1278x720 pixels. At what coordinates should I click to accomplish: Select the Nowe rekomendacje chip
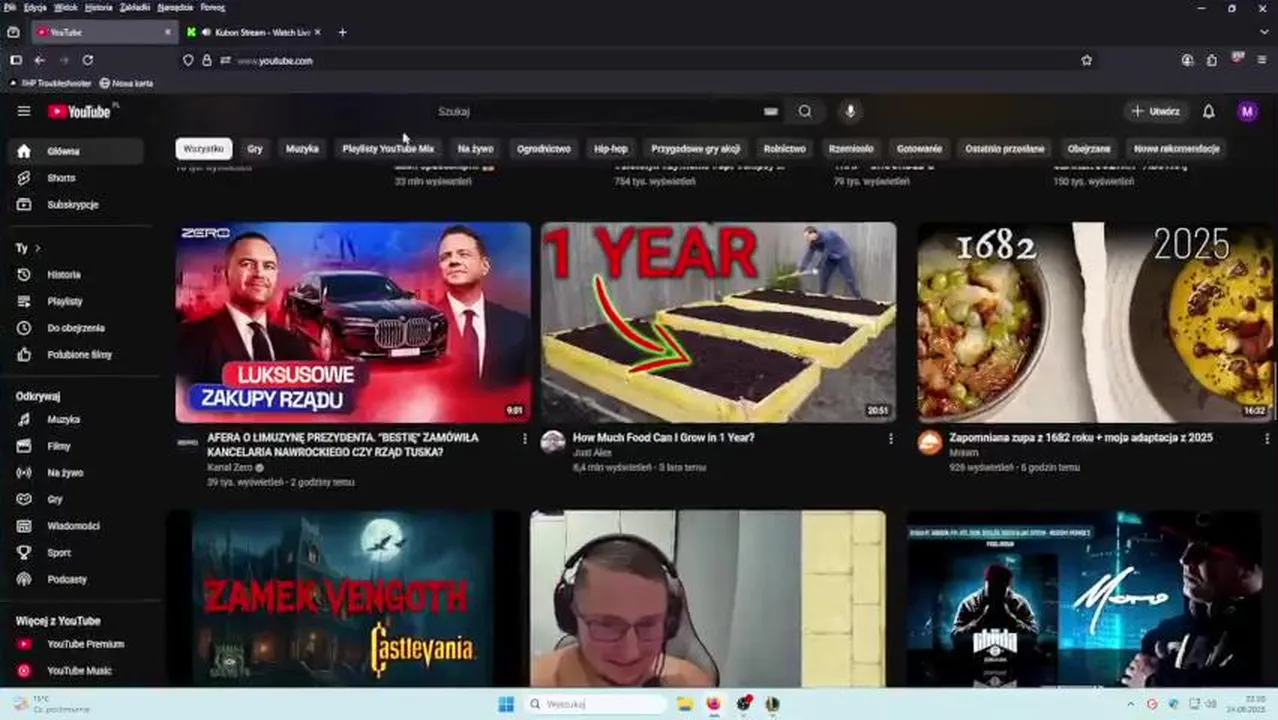tap(1176, 148)
